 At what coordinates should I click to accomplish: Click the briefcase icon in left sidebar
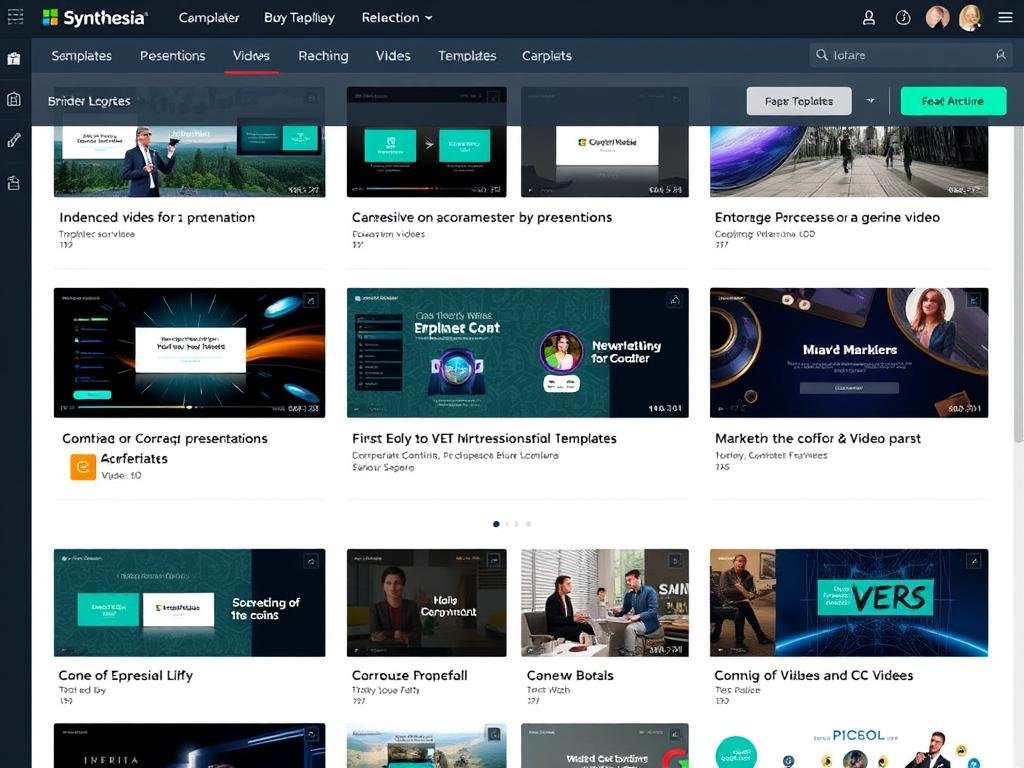pyautogui.click(x=14, y=59)
